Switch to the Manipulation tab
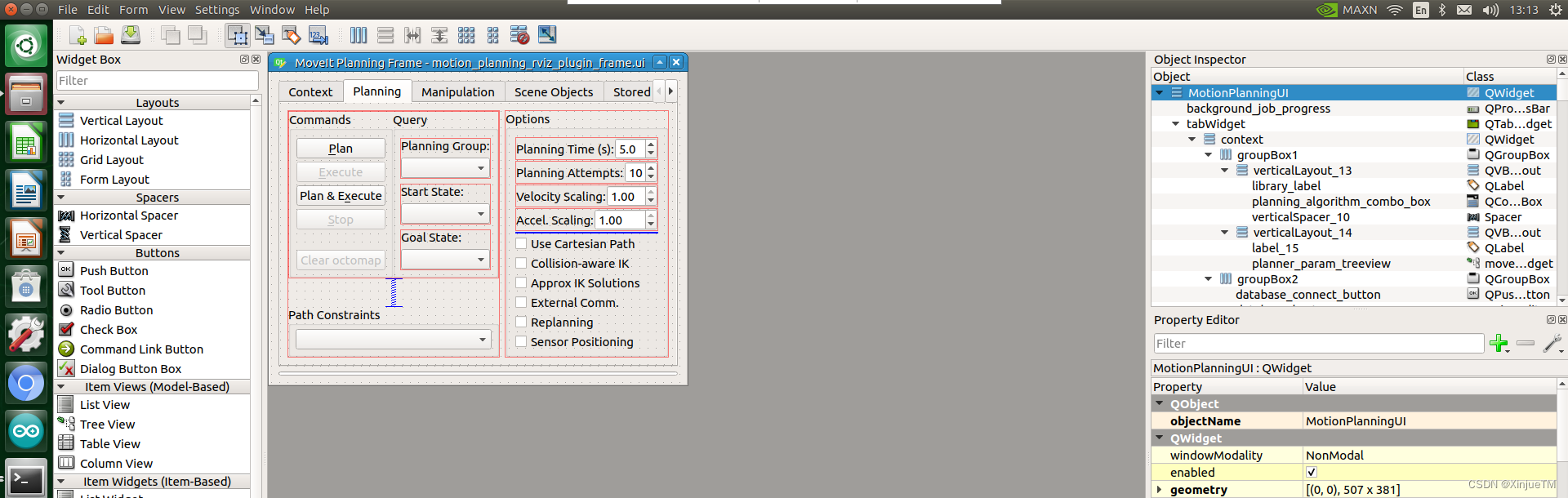1568x498 pixels. pos(458,92)
